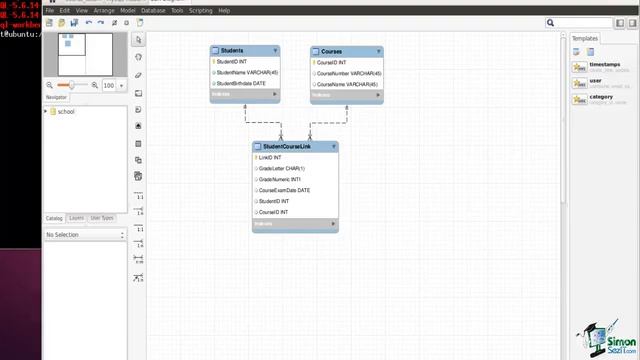The image size is (640, 360).
Task: Select the StudentName VARCHAR(45) column
Action: tap(245, 73)
